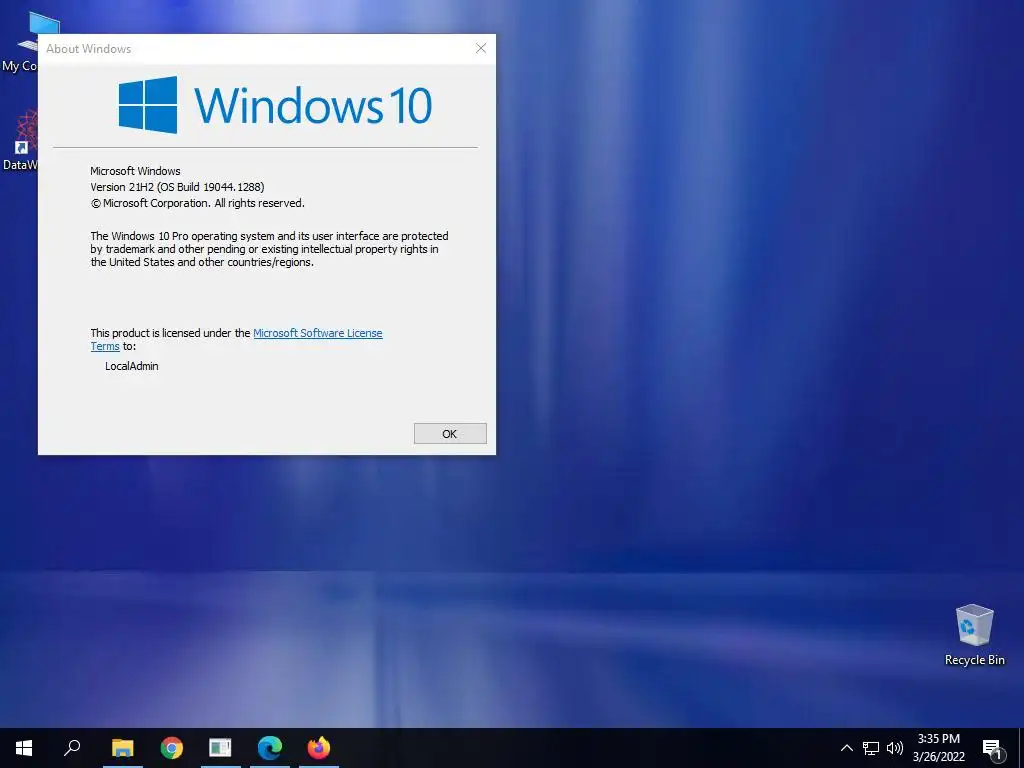Click the Microsoft Corporation copyright line

(197, 203)
